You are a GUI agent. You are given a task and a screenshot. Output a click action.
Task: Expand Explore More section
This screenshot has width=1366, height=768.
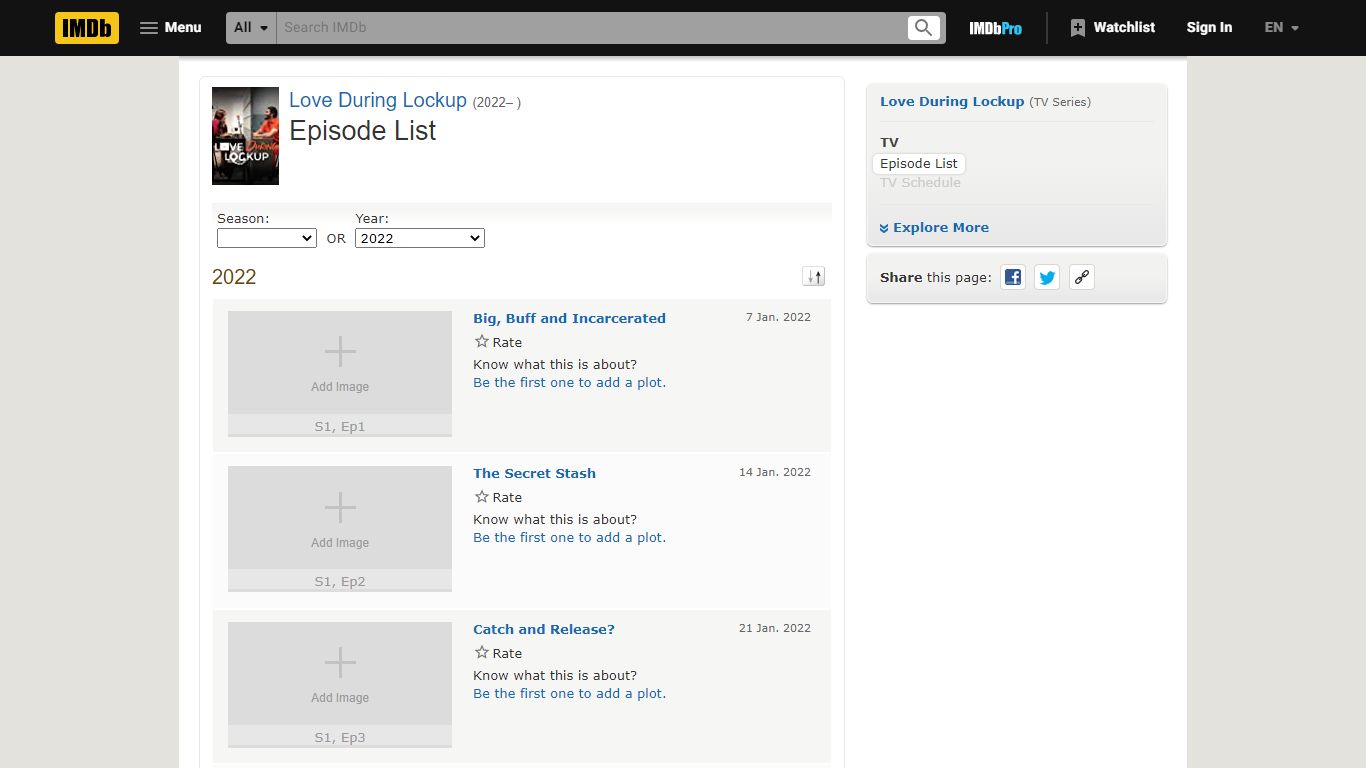(934, 227)
